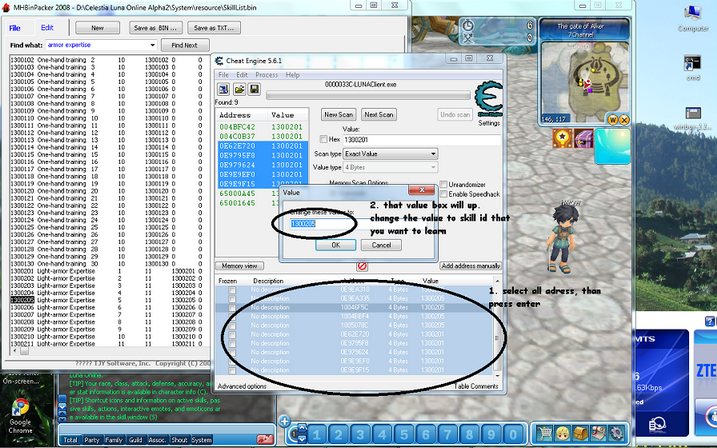The width and height of the screenshot is (717, 448).
Task: Switch hotbar page up arrow
Action: [x=301, y=428]
